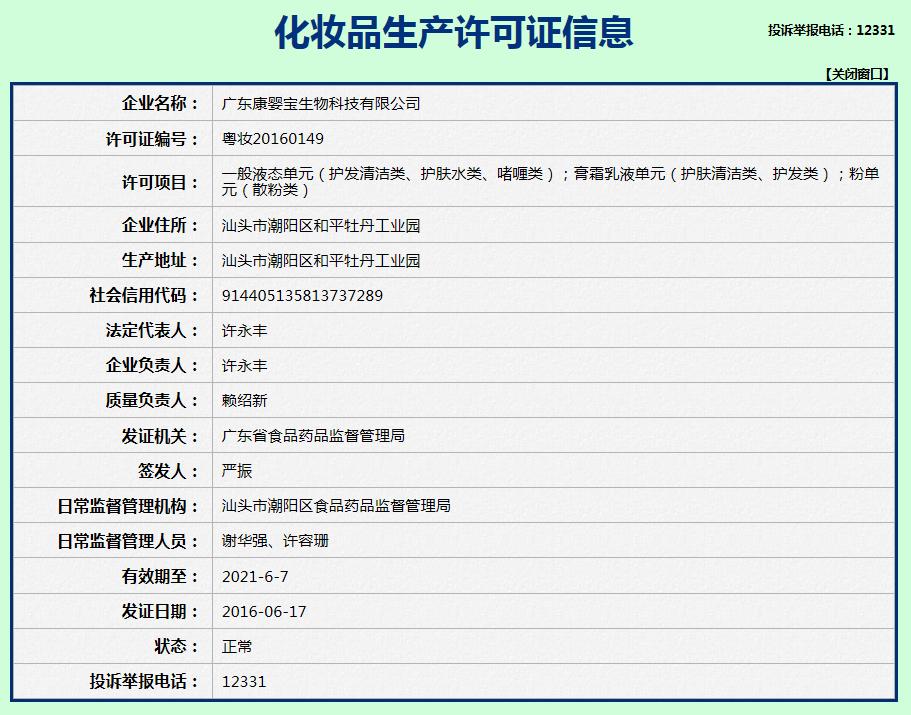Image resolution: width=911 pixels, height=715 pixels.
Task: Select the enterprise address 汕头市潮阳区和平牡丹工业园
Action: pos(322,226)
